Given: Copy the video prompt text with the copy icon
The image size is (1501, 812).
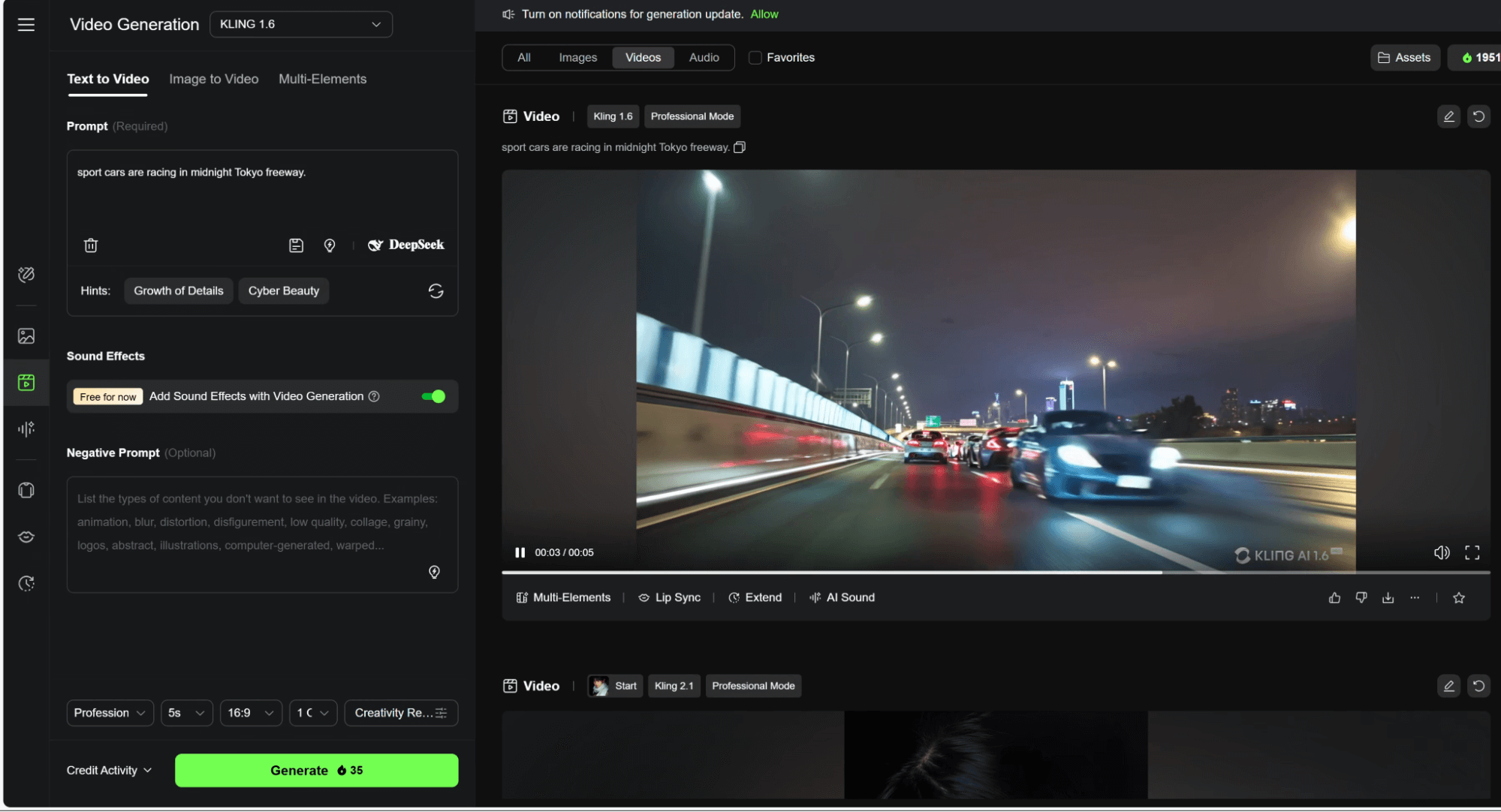Looking at the screenshot, I should 740,147.
